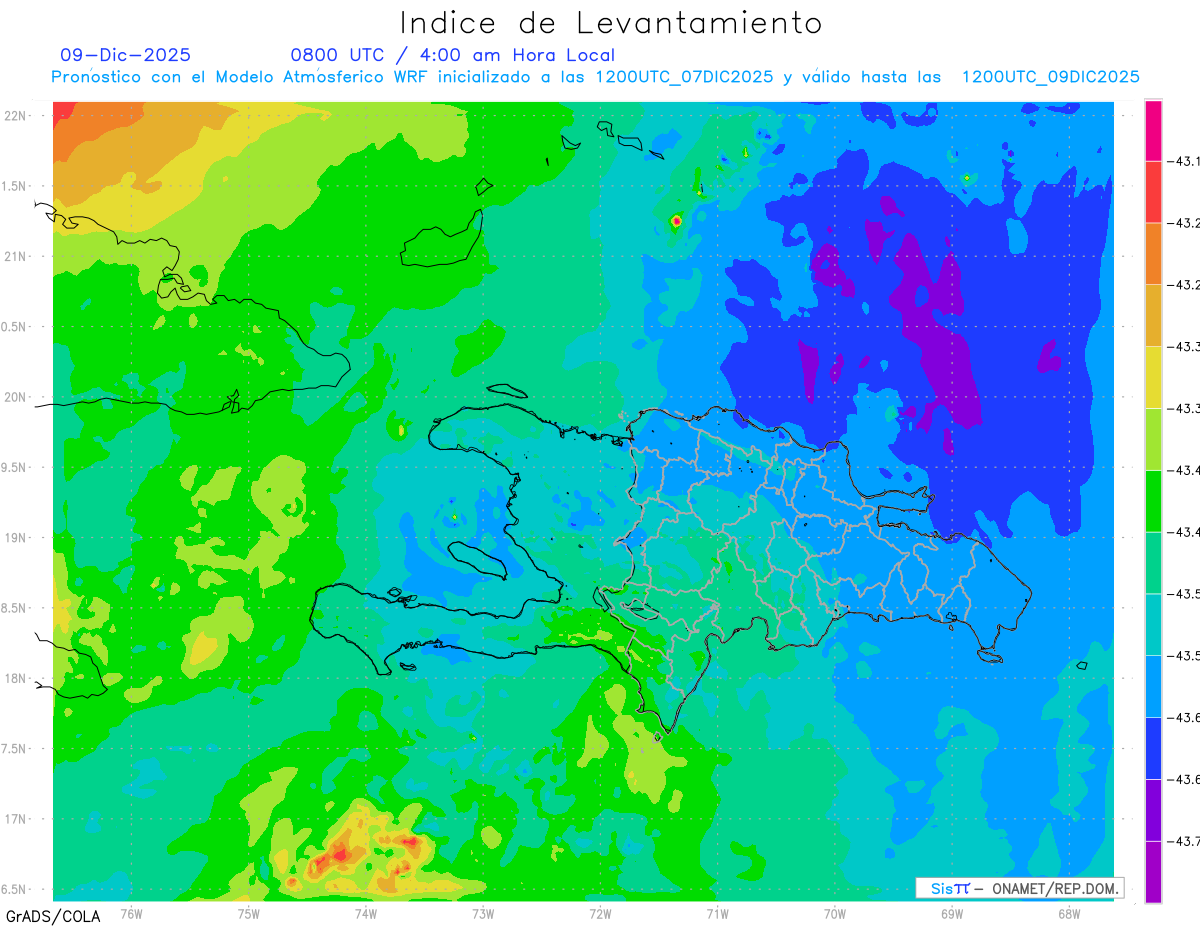Select the turquoise-cyan legend swatch

click(1153, 624)
